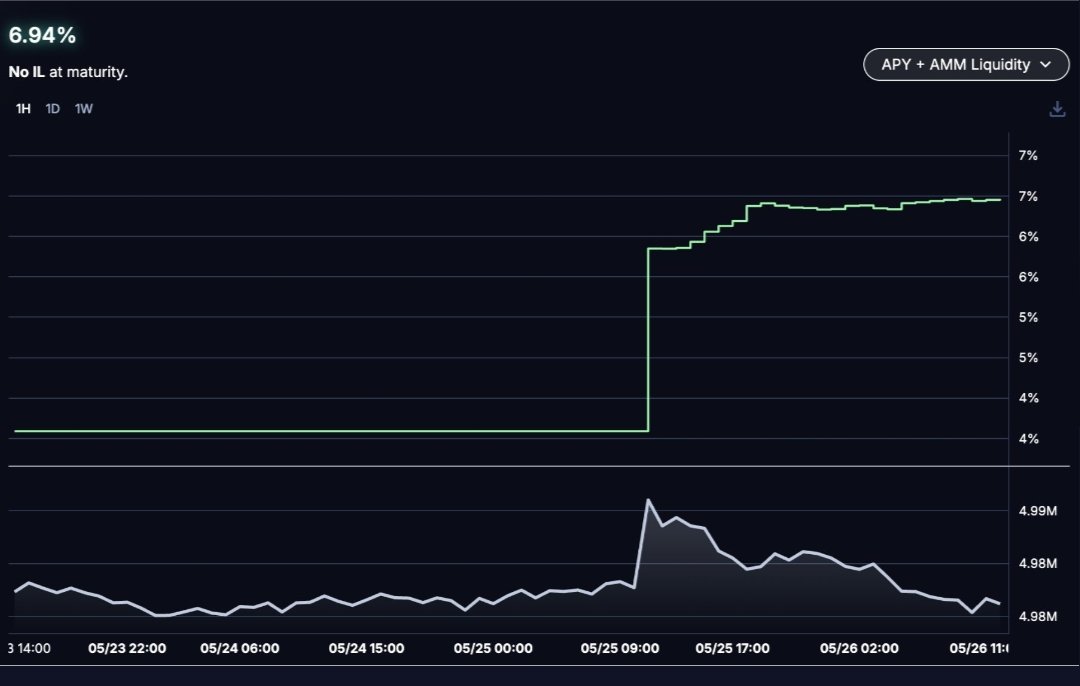Select the 1H timeframe tab

pos(23,109)
